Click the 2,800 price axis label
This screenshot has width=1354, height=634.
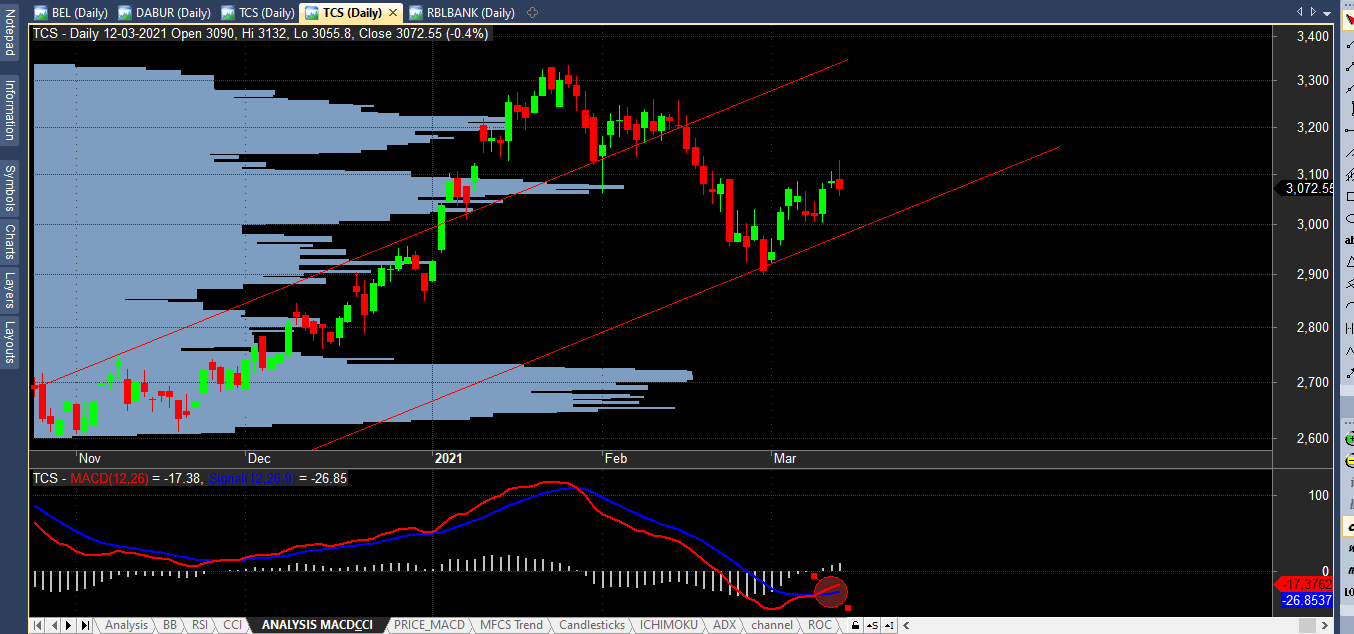tap(1312, 327)
